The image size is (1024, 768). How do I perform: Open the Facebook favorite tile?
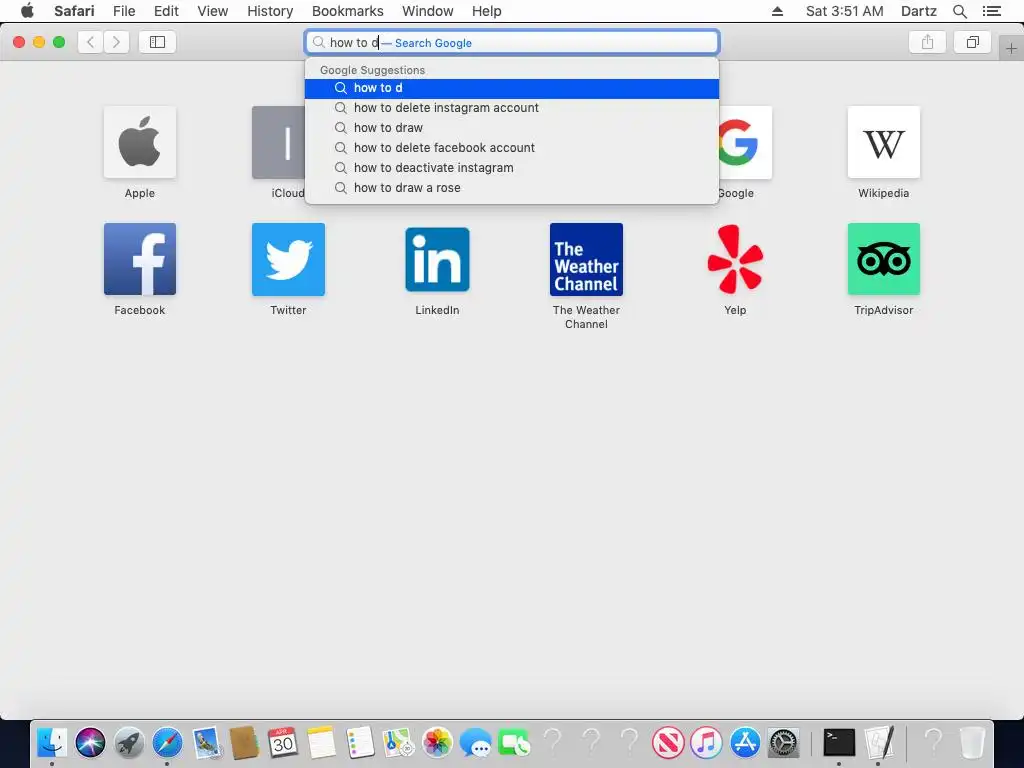pyautogui.click(x=140, y=259)
